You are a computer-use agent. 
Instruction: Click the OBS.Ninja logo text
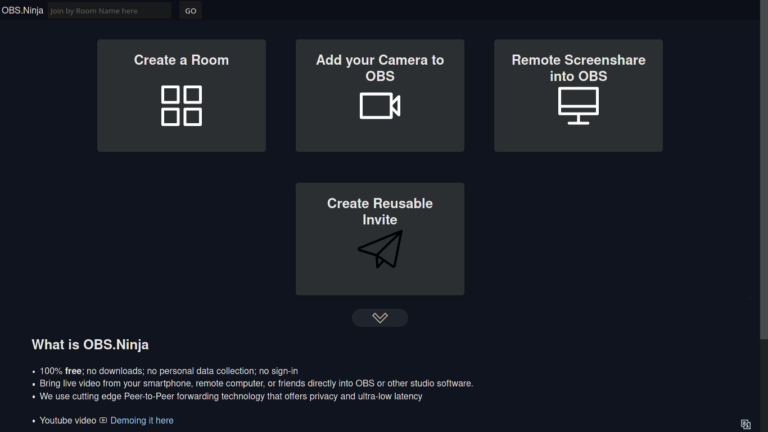[x=22, y=10]
